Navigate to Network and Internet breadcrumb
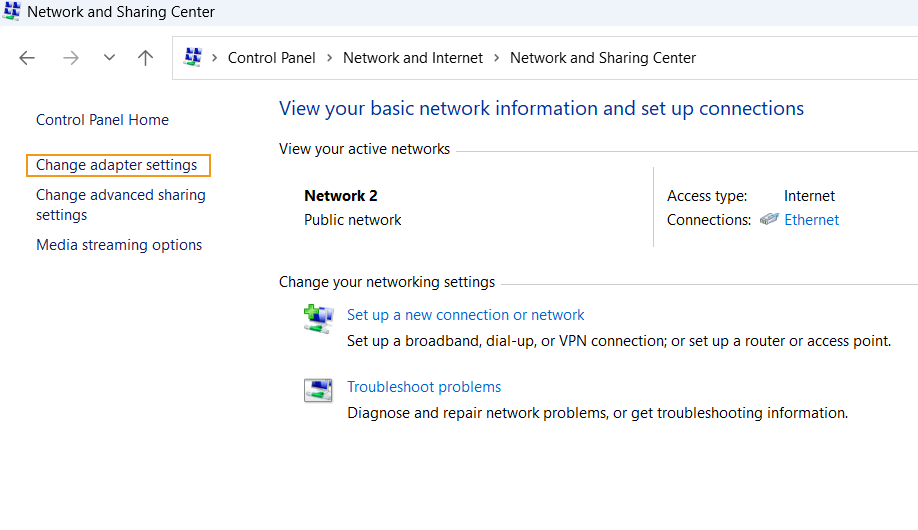Screen dimensions: 918x530 (x=413, y=58)
